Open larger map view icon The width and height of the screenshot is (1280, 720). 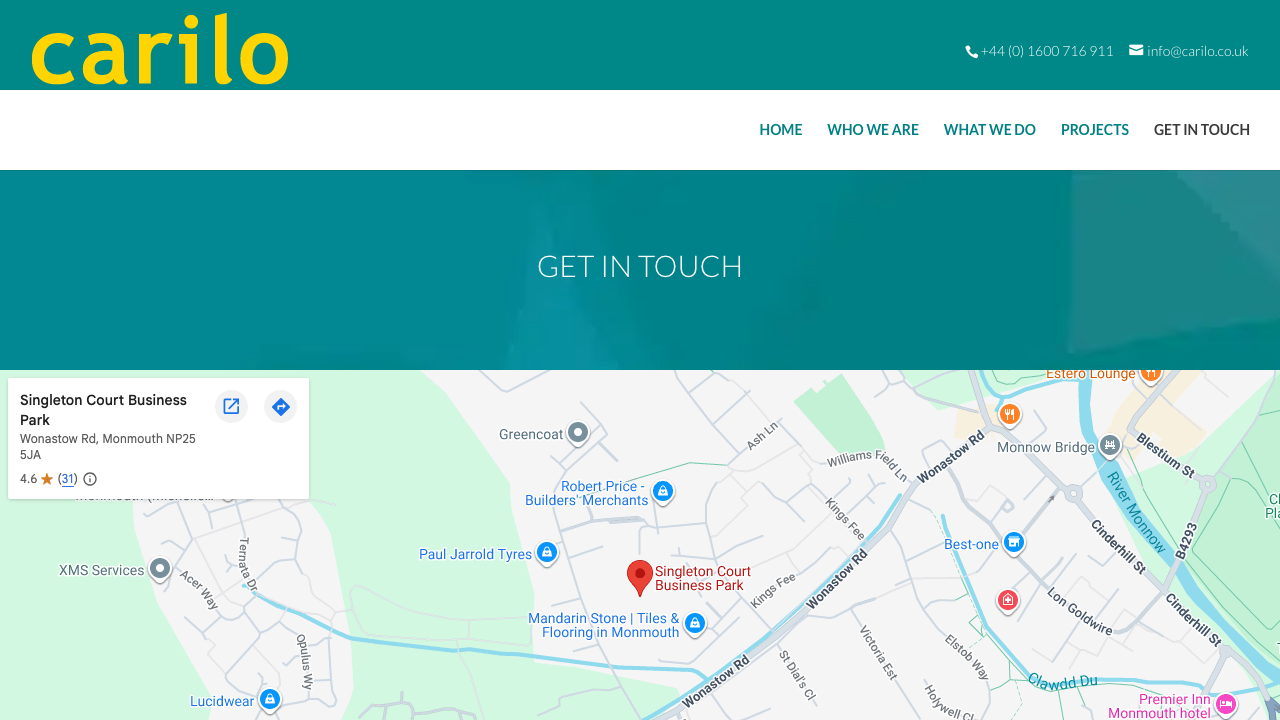point(231,406)
